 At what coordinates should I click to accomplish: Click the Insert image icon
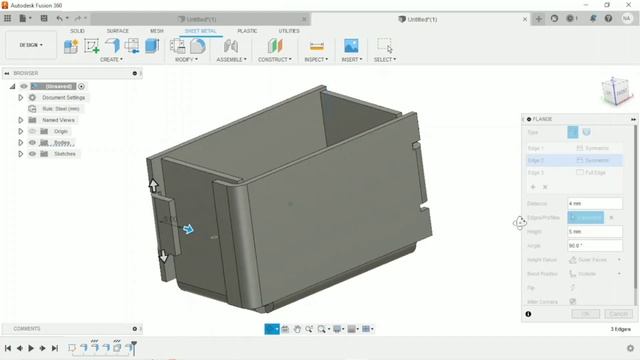[351, 46]
